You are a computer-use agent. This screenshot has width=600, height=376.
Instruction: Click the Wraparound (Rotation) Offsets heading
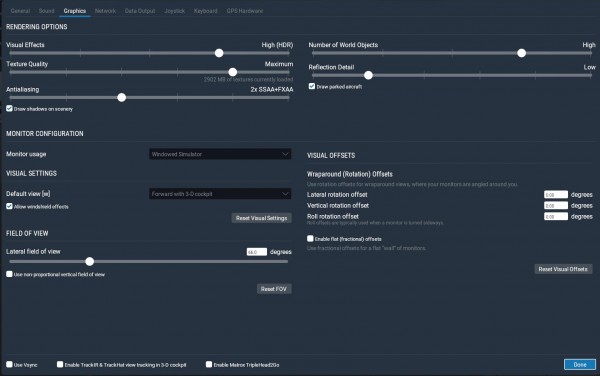(x=350, y=174)
